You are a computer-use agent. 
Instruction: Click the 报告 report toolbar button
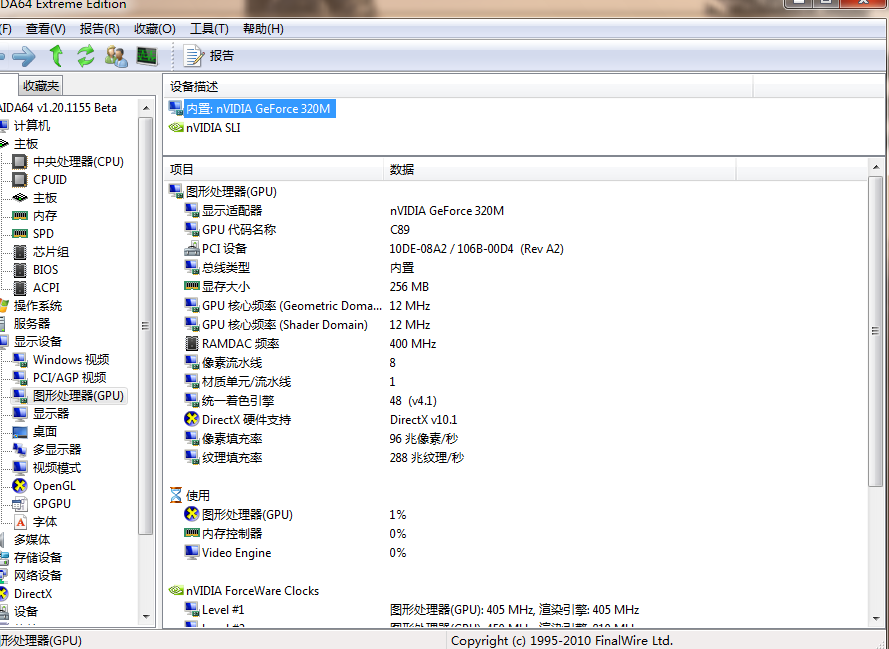209,56
